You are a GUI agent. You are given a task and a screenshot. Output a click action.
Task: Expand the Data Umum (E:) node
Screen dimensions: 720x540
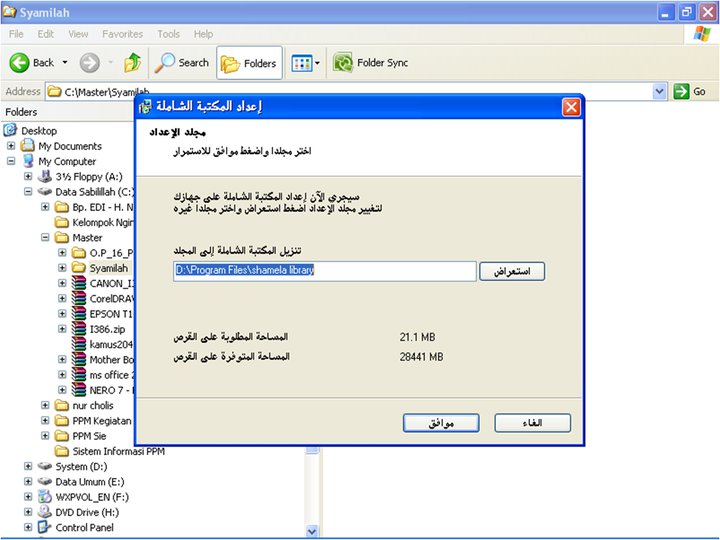tap(28, 482)
